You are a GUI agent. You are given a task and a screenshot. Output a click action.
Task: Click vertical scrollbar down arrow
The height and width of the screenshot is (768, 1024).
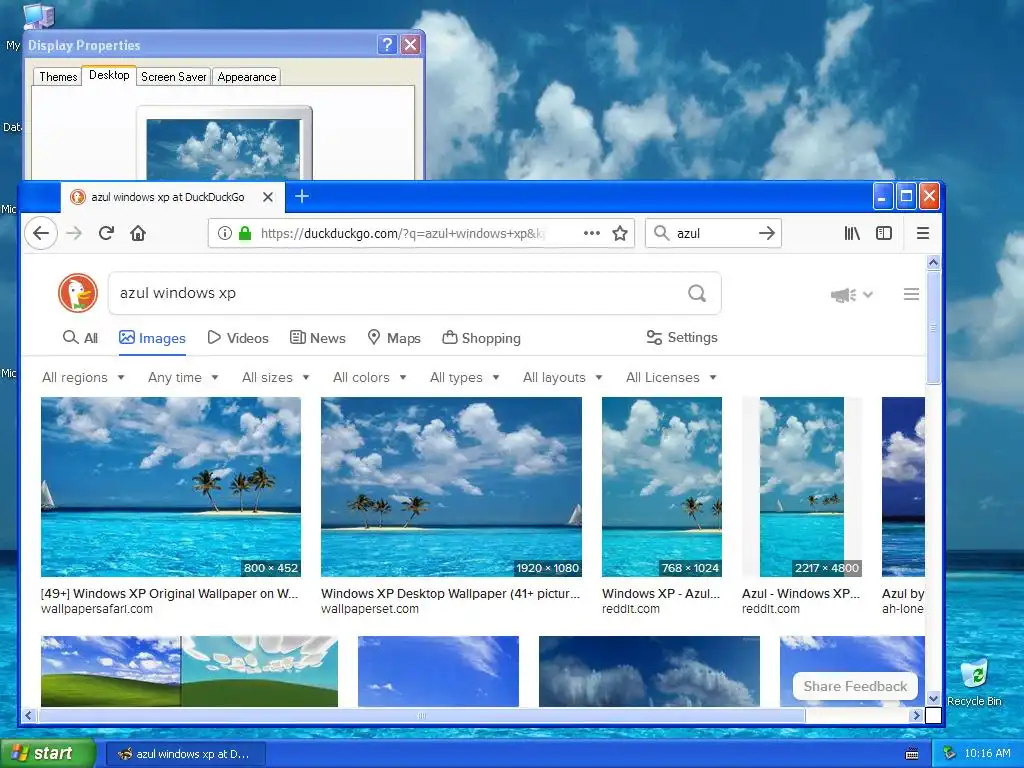pyautogui.click(x=933, y=698)
